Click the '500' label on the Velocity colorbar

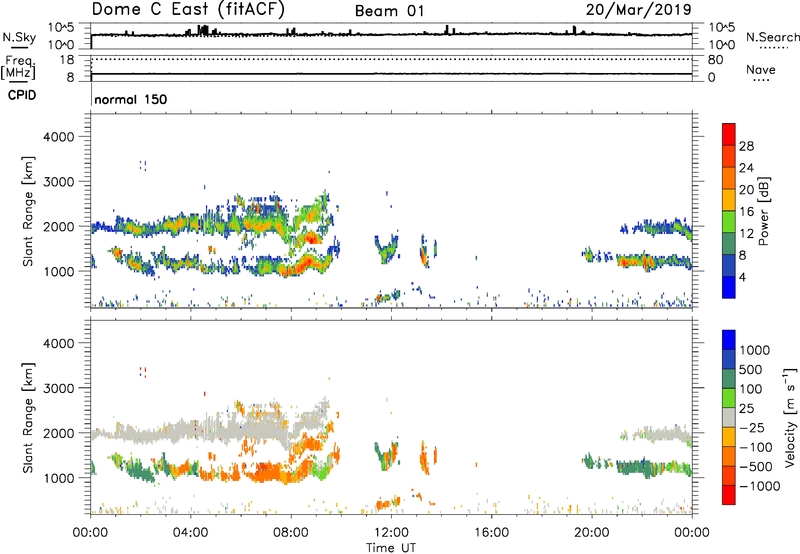(751, 370)
